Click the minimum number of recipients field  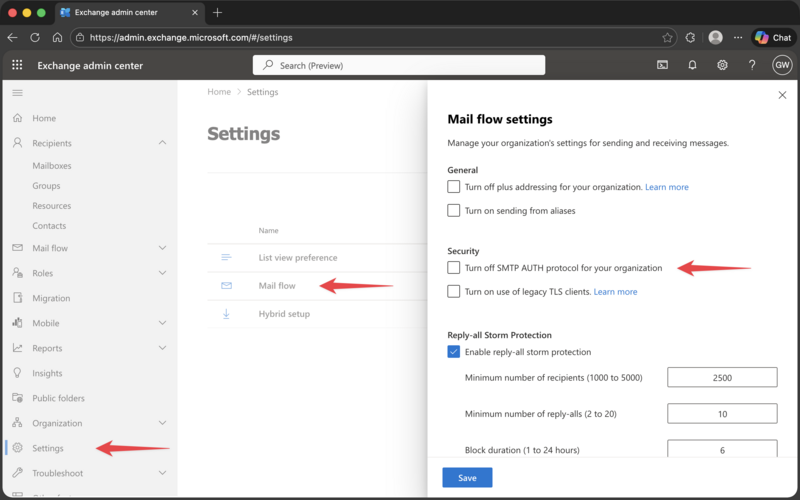point(722,377)
